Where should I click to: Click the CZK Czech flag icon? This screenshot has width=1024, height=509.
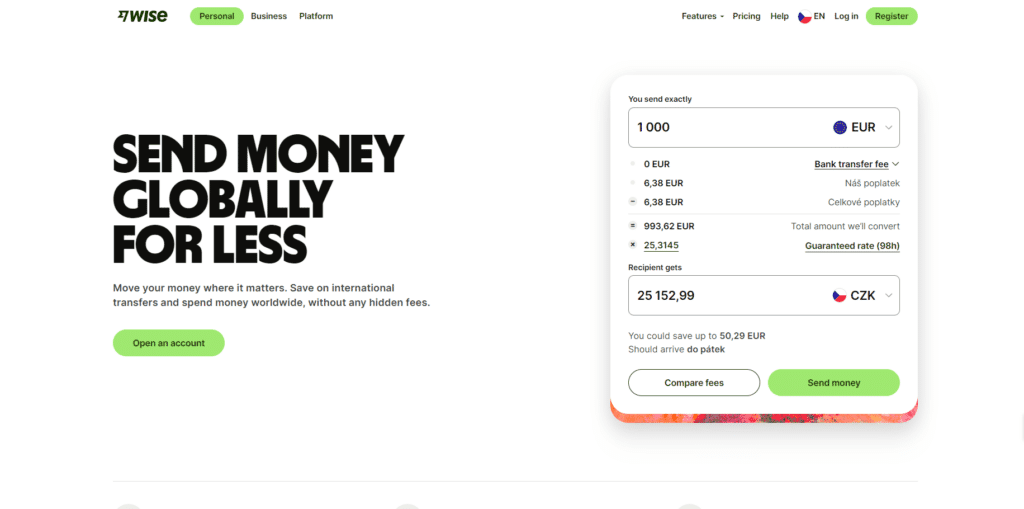pyautogui.click(x=840, y=296)
